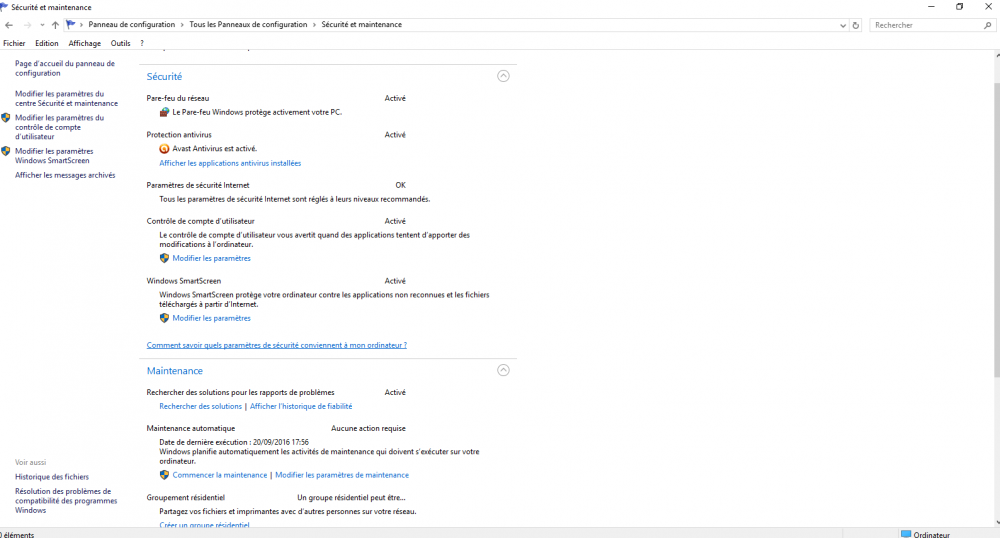Click shield icon beside Commencer la maintenance
This screenshot has width=1000, height=538.
tap(164, 475)
